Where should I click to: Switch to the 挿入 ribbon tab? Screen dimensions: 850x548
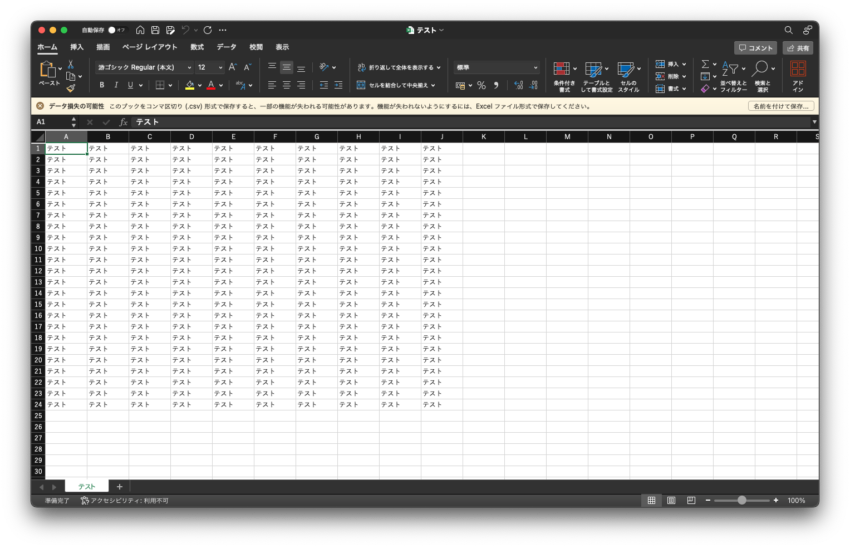click(x=76, y=47)
